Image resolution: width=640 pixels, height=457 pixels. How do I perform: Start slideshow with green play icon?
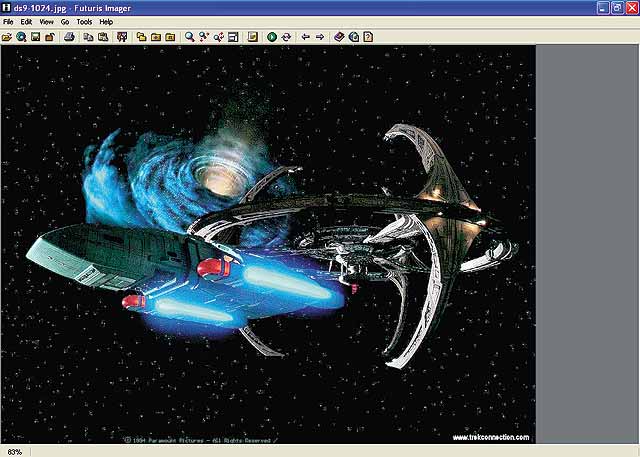272,37
